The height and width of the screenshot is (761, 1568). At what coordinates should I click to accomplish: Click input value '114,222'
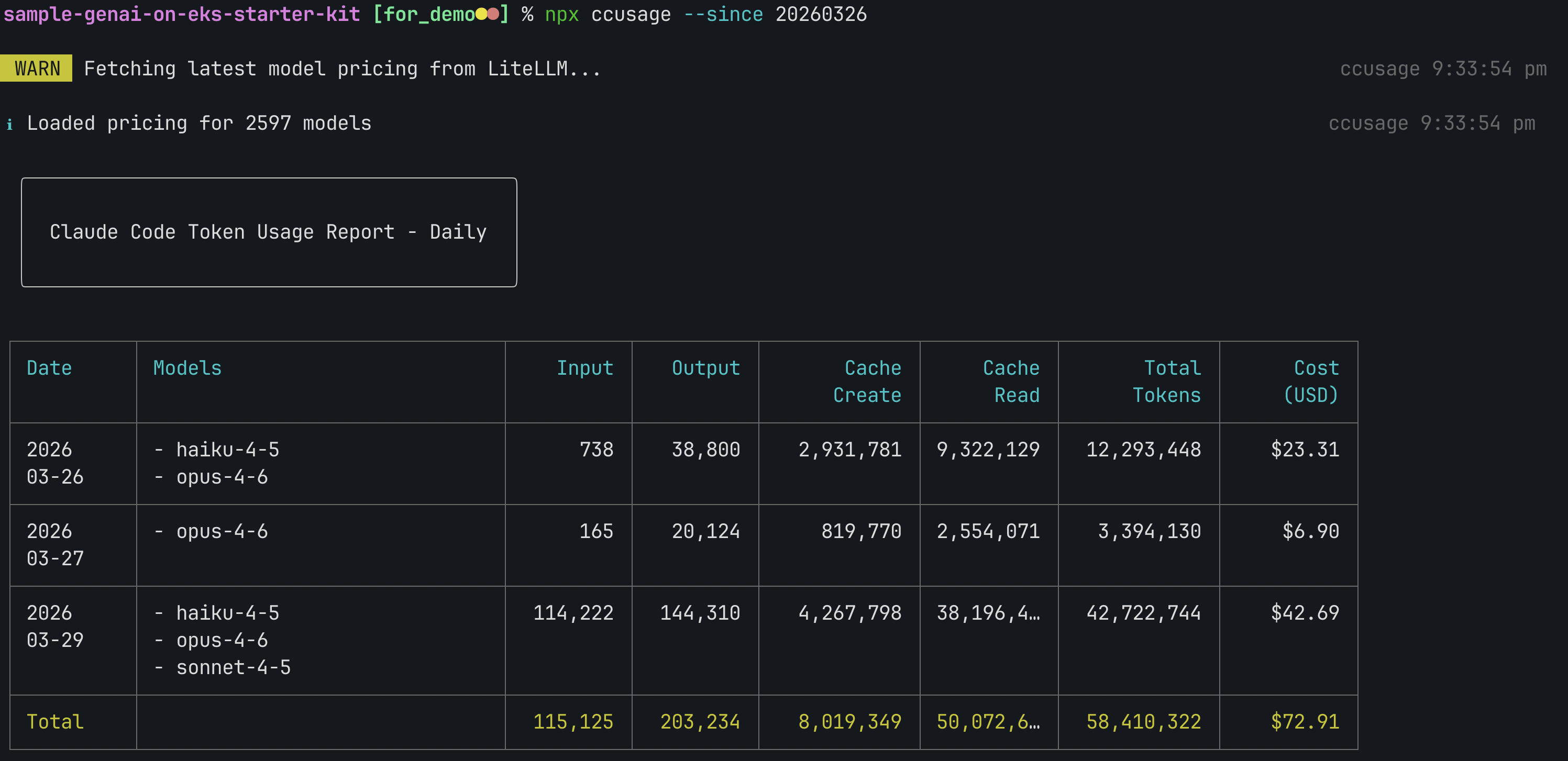[573, 612]
